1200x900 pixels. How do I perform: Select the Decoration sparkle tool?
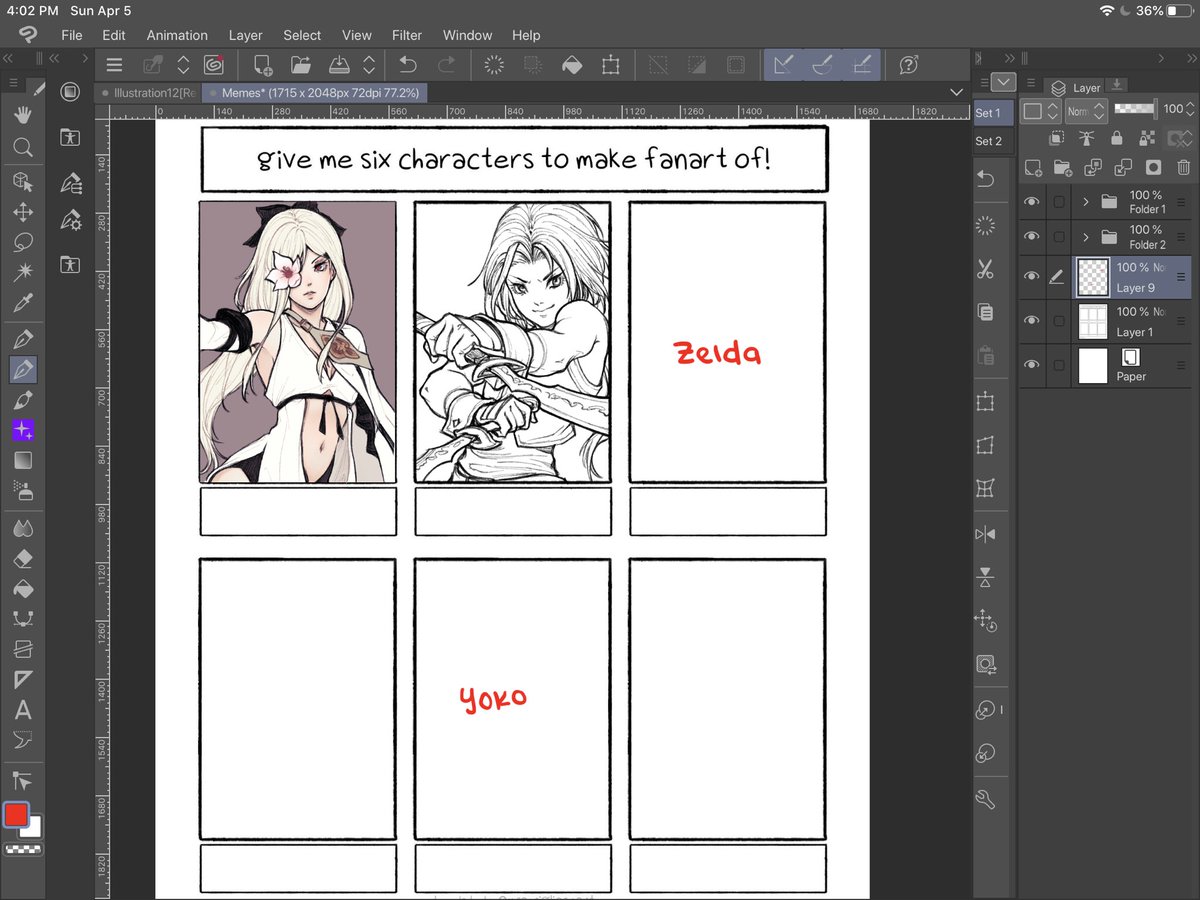point(22,431)
